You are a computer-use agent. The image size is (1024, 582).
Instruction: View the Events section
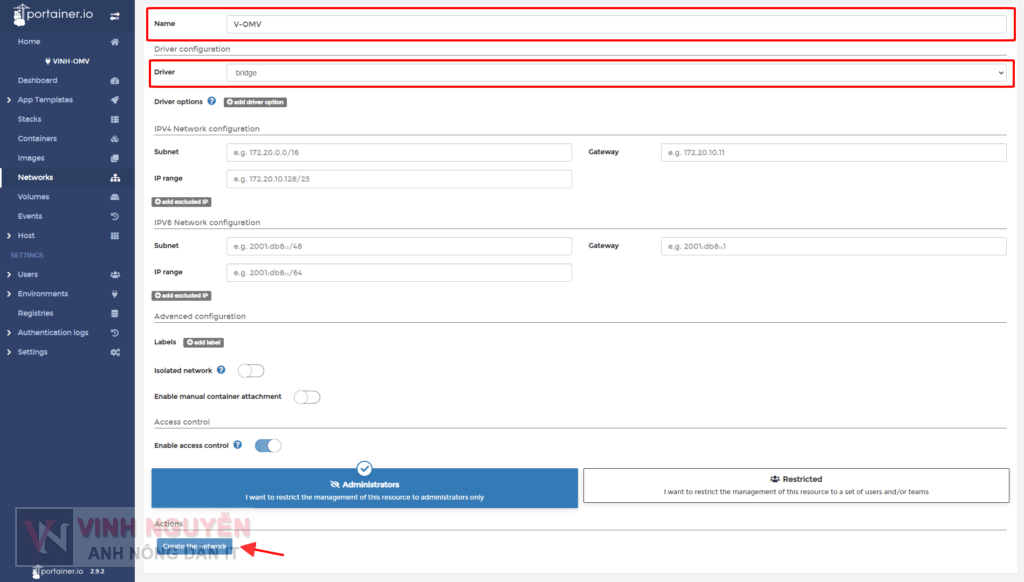pyautogui.click(x=32, y=215)
